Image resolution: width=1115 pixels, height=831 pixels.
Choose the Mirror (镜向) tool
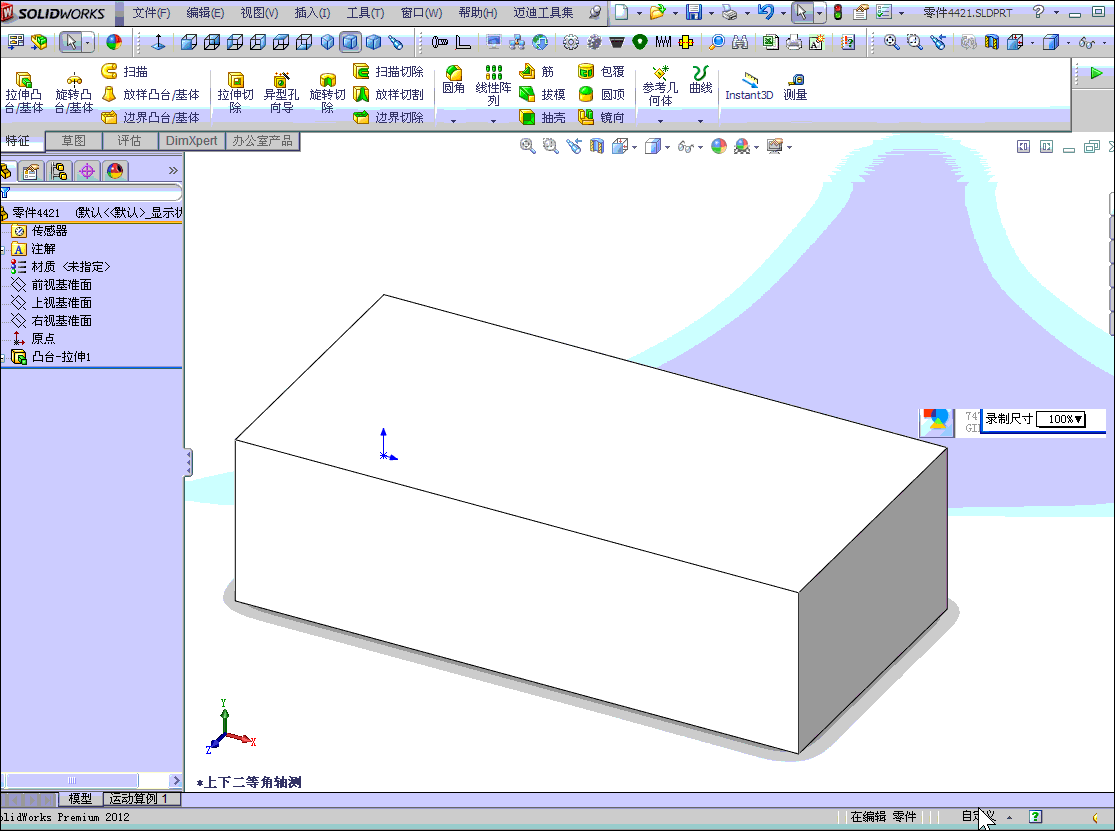601,117
